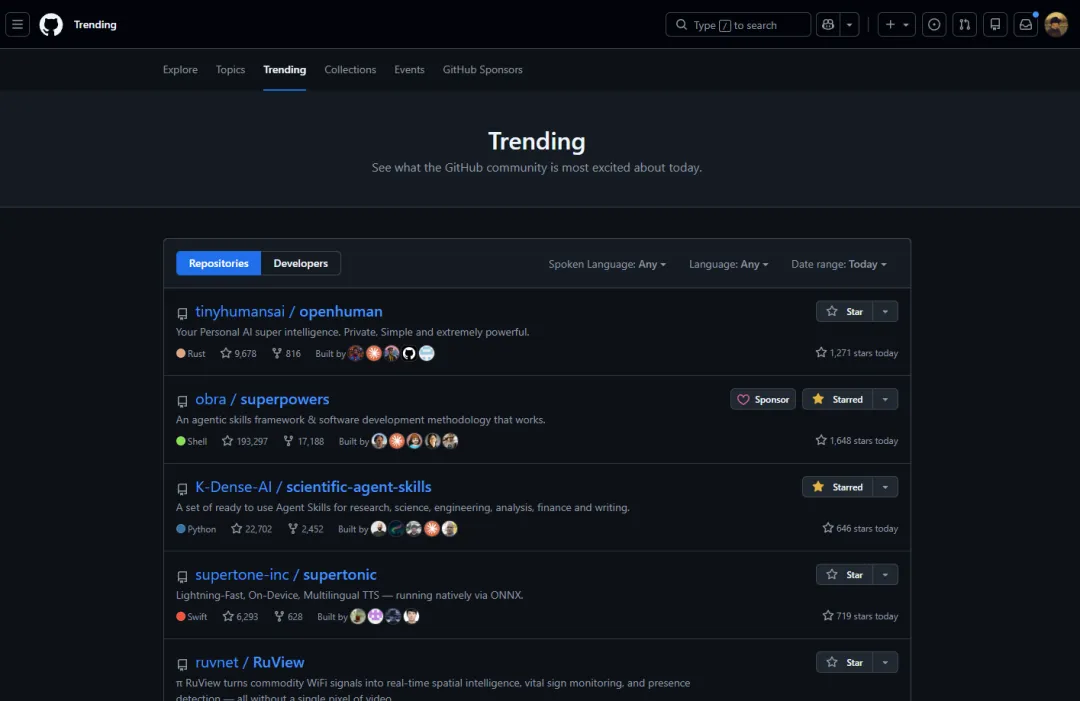This screenshot has width=1080, height=701.
Task: Expand the Copilot dropdown arrow
Action: [849, 25]
